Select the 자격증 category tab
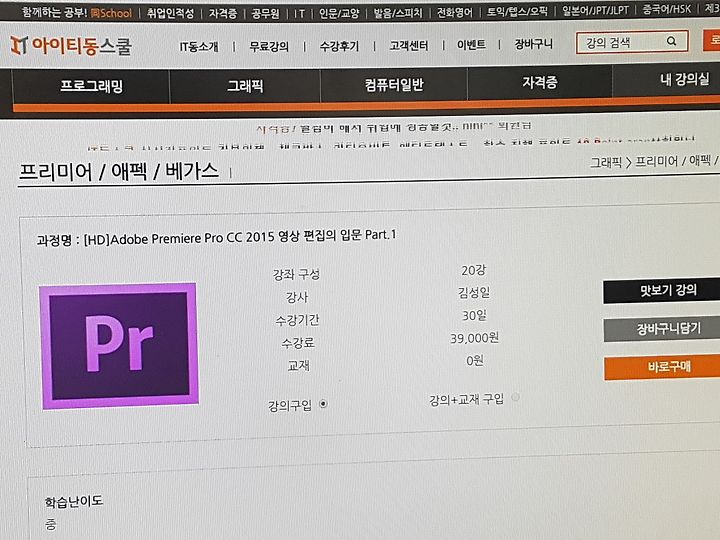 point(540,82)
